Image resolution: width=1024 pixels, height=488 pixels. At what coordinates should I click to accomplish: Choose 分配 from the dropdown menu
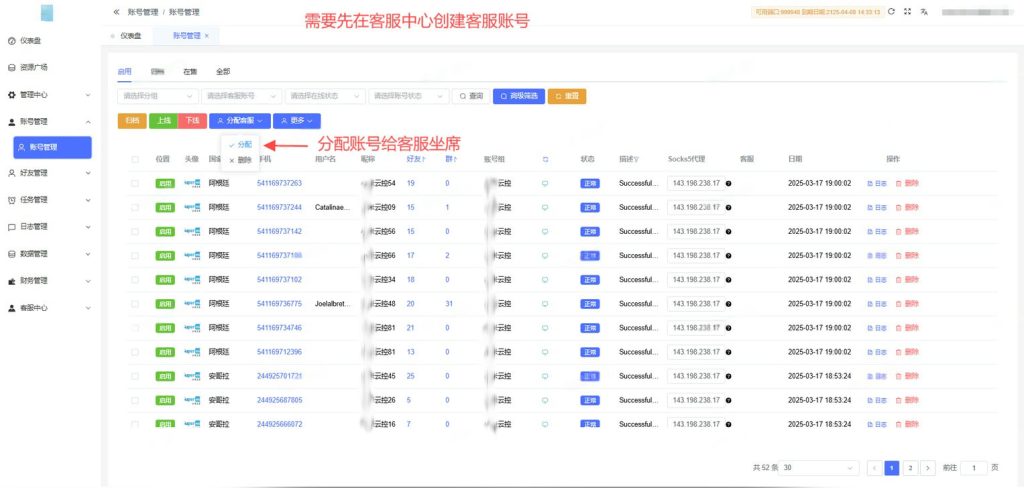pyautogui.click(x=240, y=144)
